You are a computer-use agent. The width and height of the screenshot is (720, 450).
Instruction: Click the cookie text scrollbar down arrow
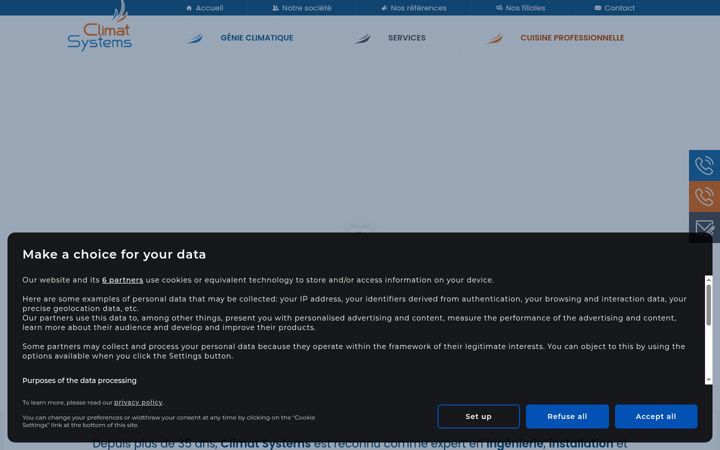[709, 380]
